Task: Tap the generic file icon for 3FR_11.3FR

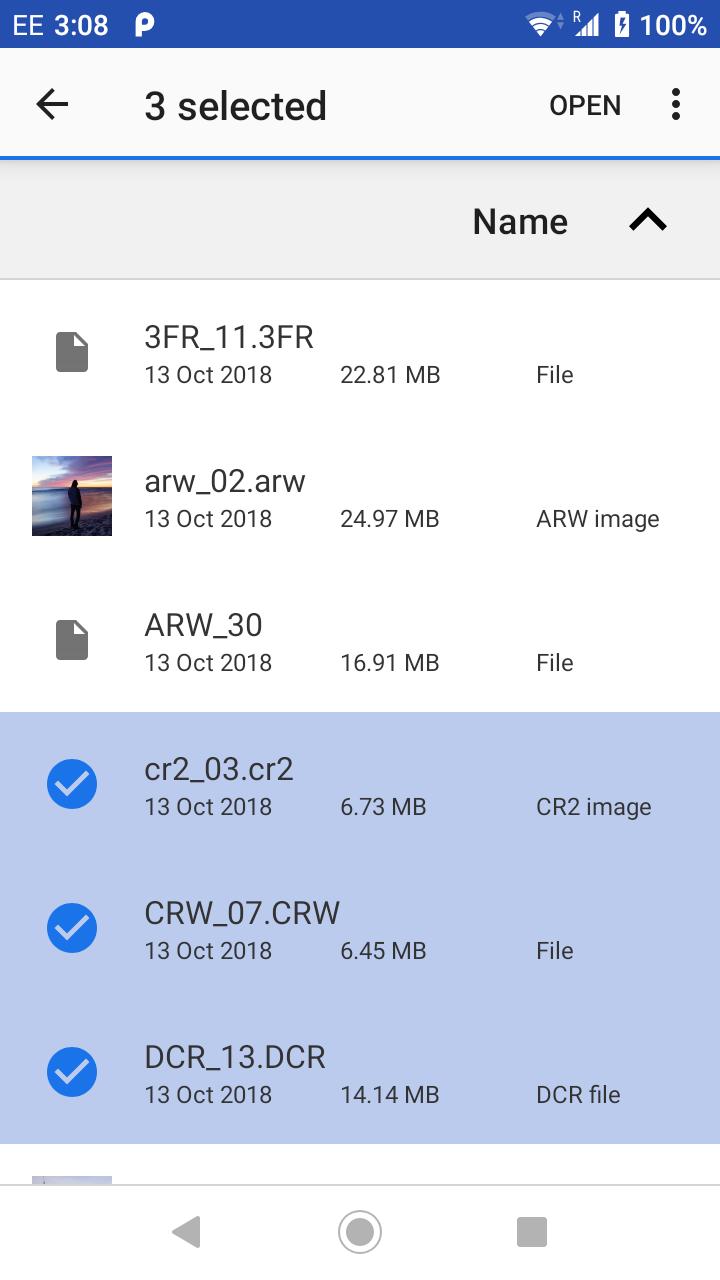Action: coord(72,352)
